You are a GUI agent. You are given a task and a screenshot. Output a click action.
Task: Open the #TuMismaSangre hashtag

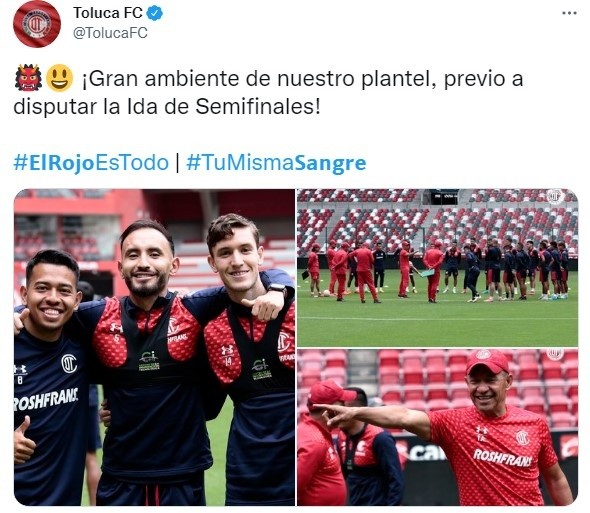coord(276,163)
